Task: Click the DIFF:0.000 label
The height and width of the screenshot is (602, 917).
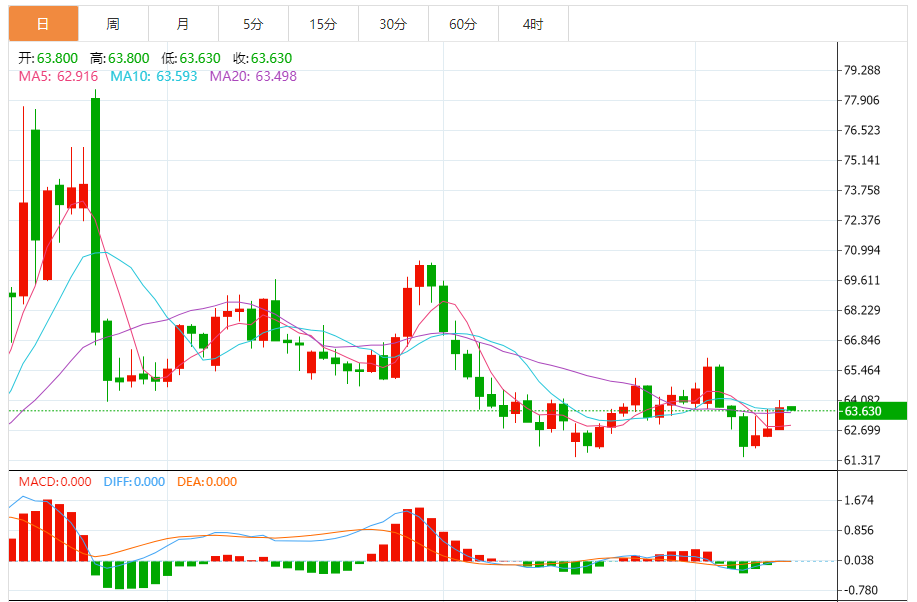Action: coord(135,482)
